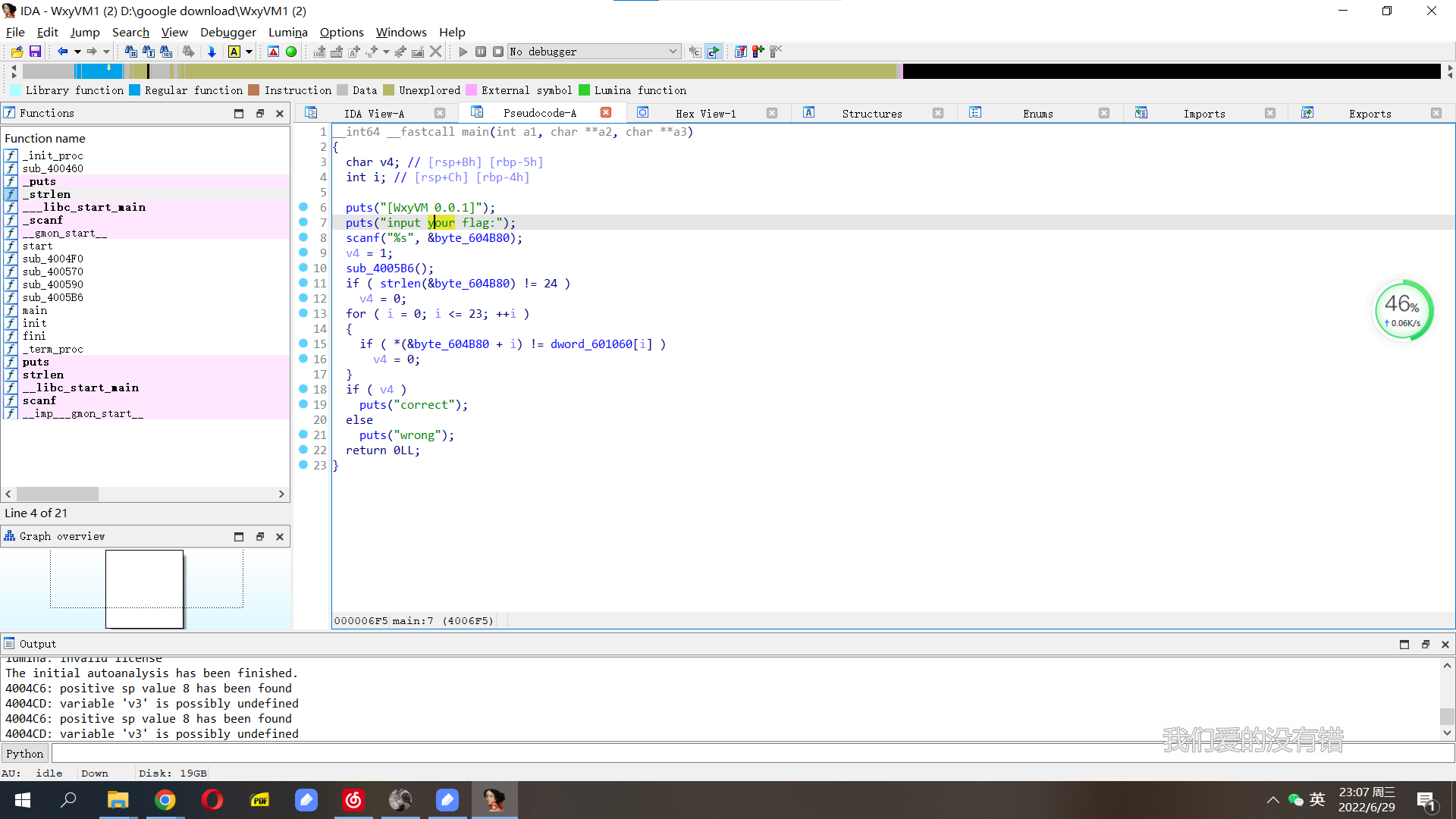Click the Jump back arrow icon

[x=62, y=52]
